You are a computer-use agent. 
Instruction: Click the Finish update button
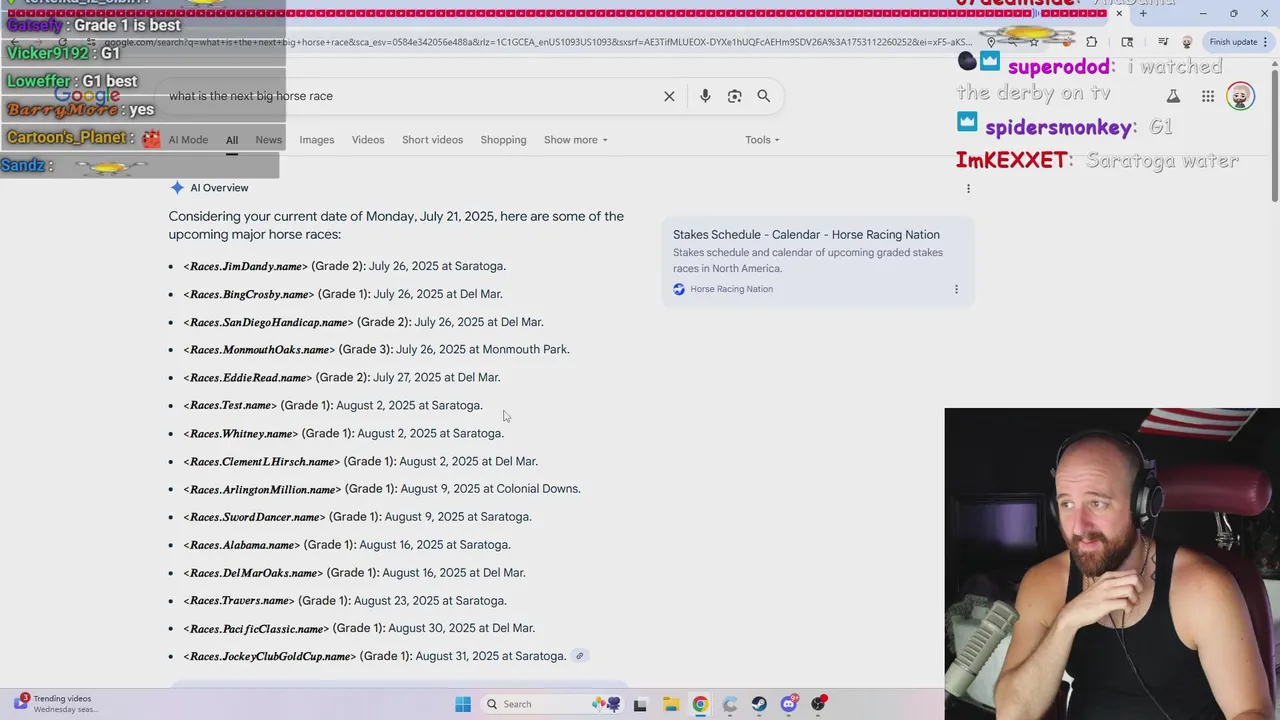coord(1233,42)
